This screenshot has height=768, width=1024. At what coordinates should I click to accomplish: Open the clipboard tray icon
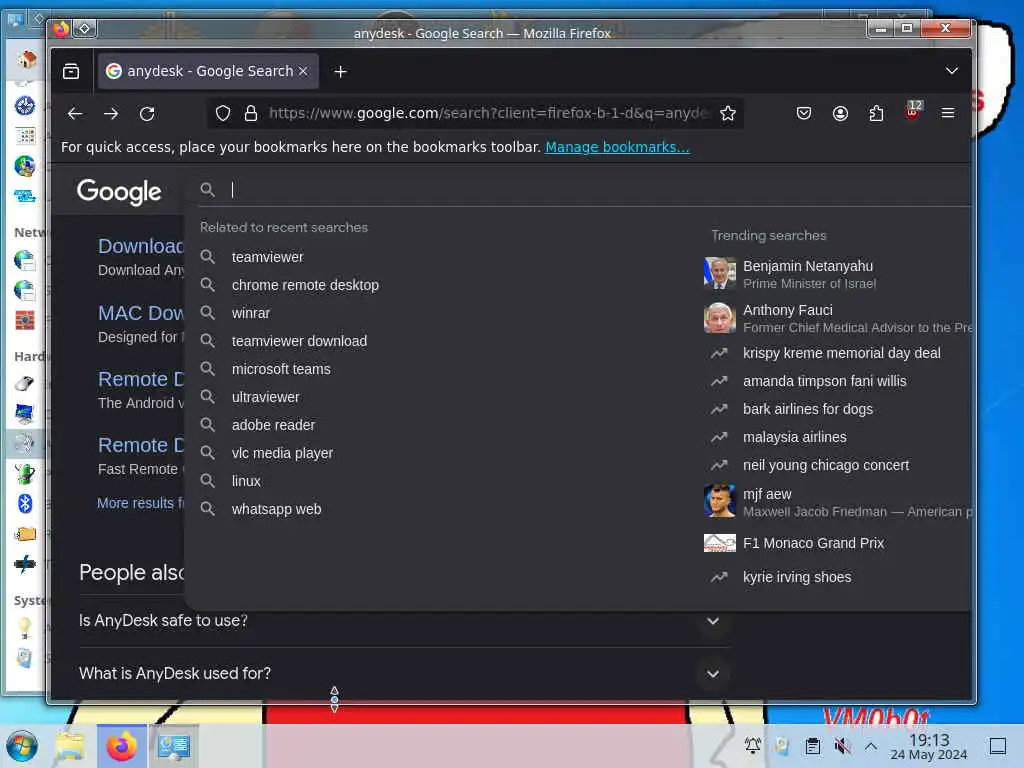coord(812,746)
